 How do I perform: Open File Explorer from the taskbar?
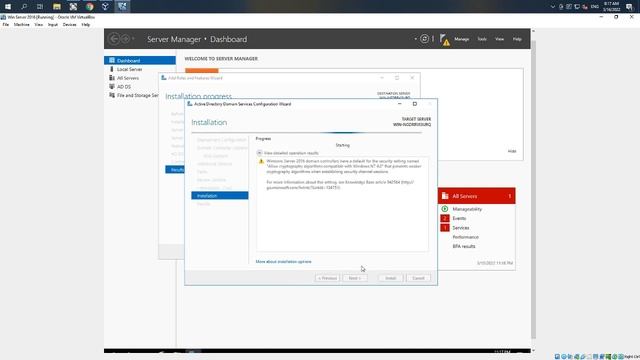(x=57, y=7)
